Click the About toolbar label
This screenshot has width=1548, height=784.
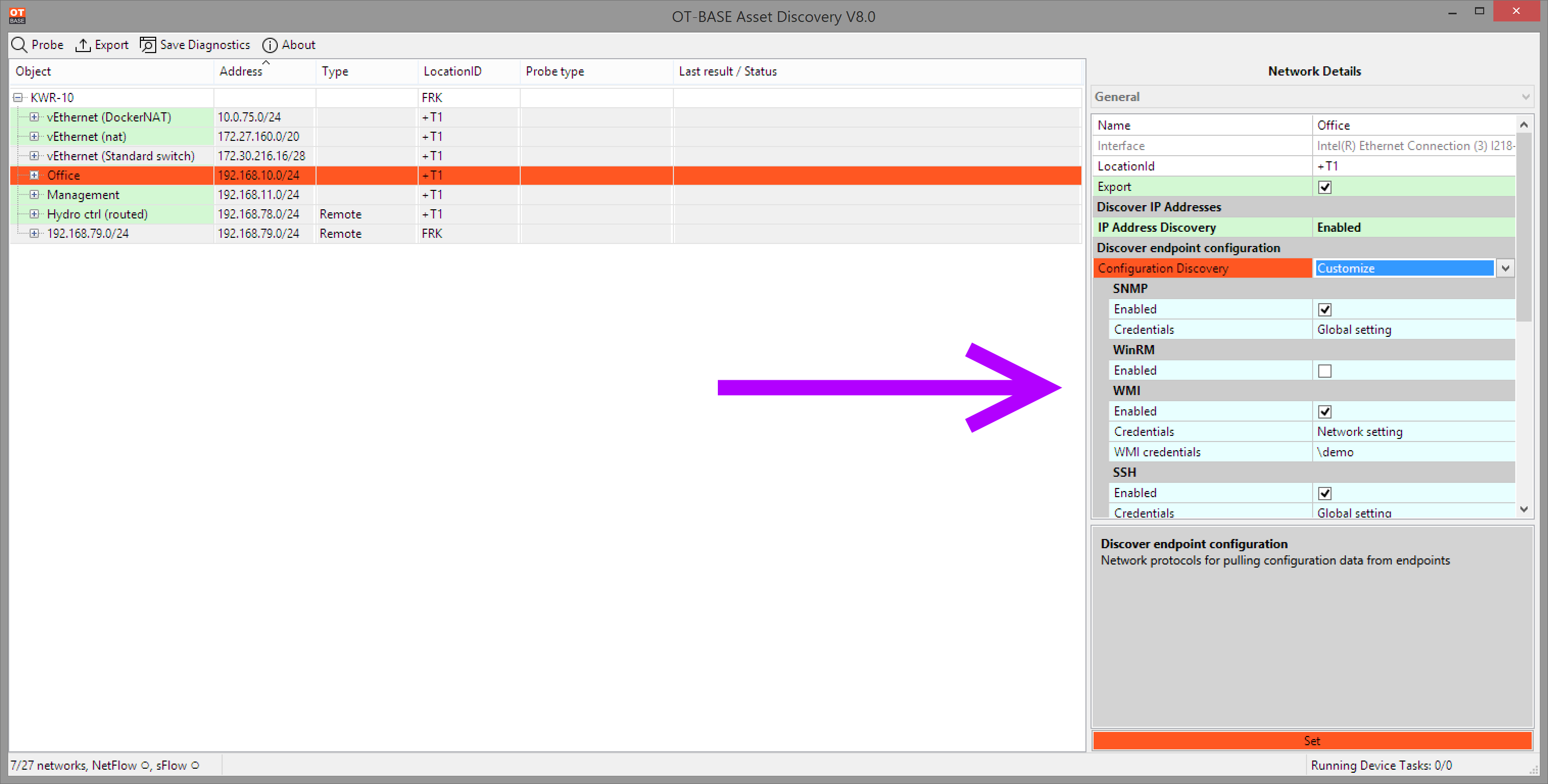coord(299,45)
